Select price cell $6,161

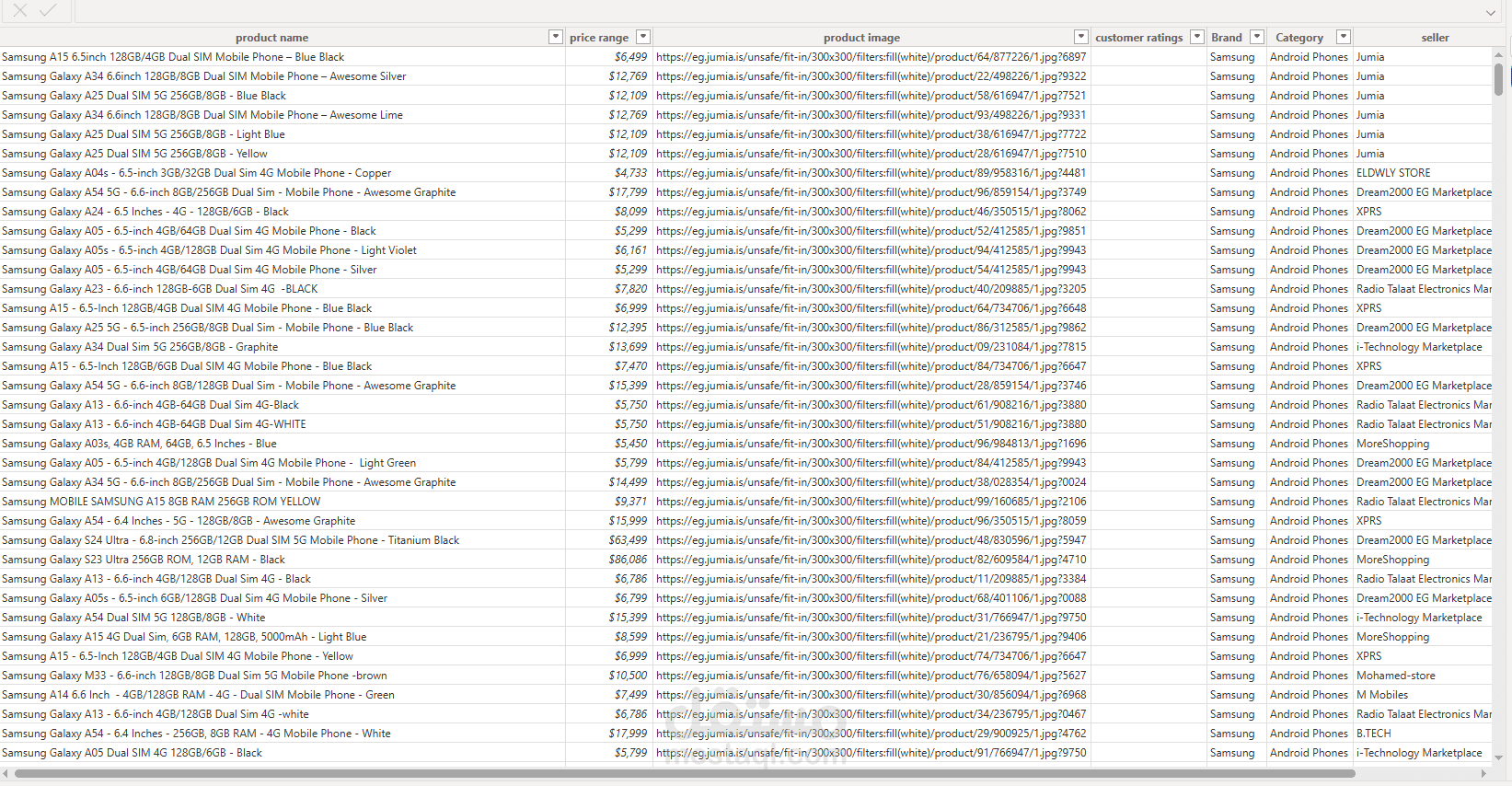[x=630, y=250]
